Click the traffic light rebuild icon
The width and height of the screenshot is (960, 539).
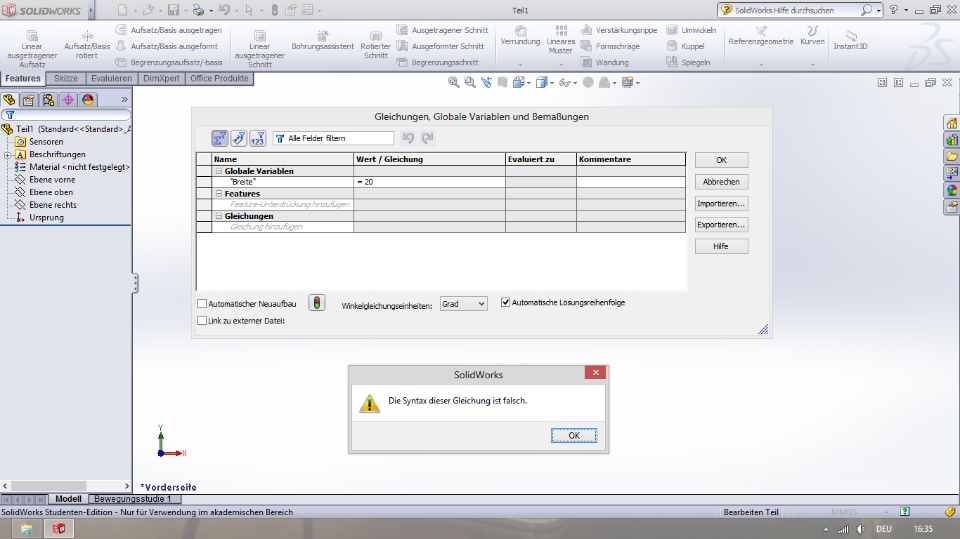pos(317,303)
